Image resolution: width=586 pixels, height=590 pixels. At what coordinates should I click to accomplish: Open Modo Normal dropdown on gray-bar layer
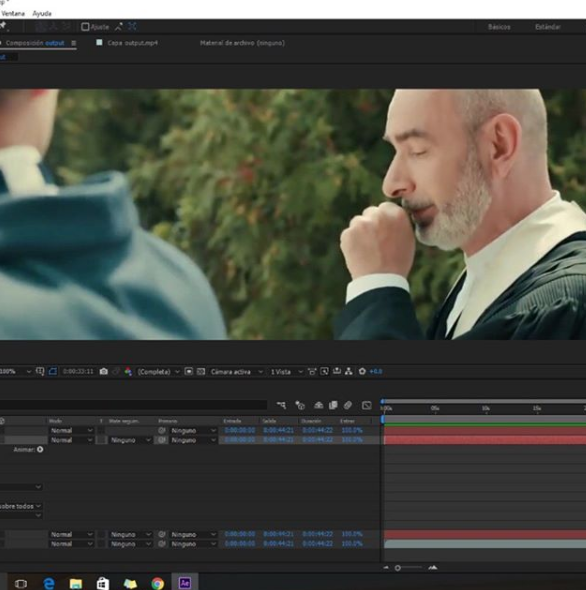[x=72, y=544]
